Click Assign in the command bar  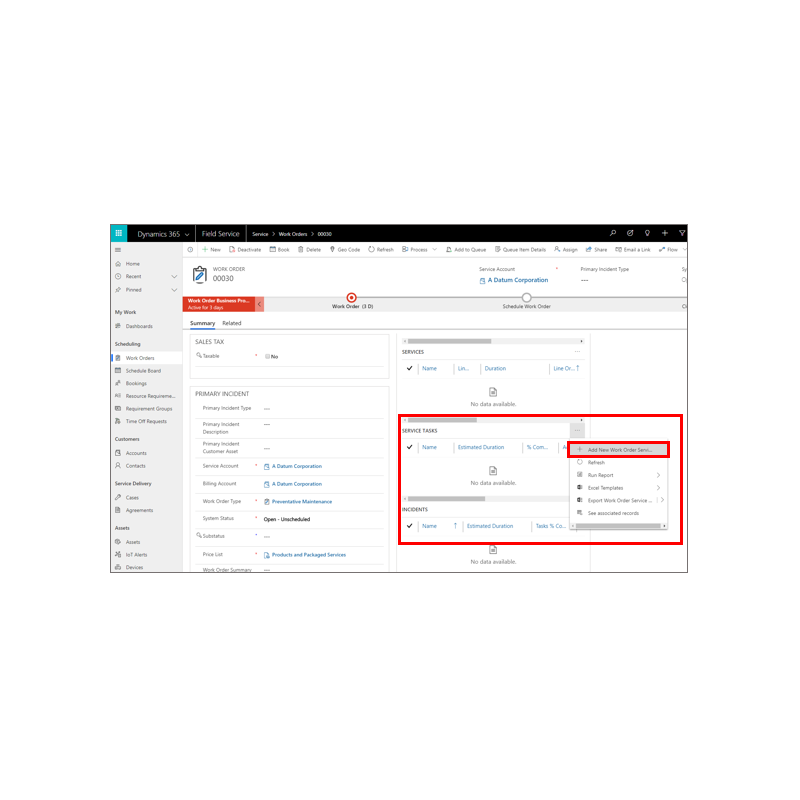[x=566, y=249]
